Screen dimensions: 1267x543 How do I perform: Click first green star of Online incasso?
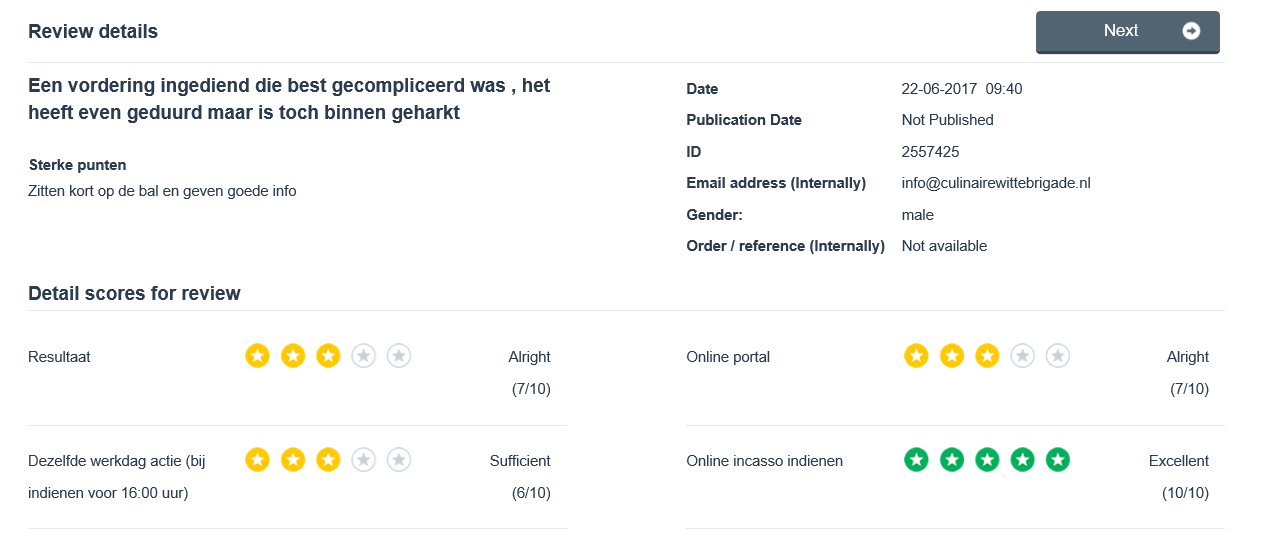[916, 460]
